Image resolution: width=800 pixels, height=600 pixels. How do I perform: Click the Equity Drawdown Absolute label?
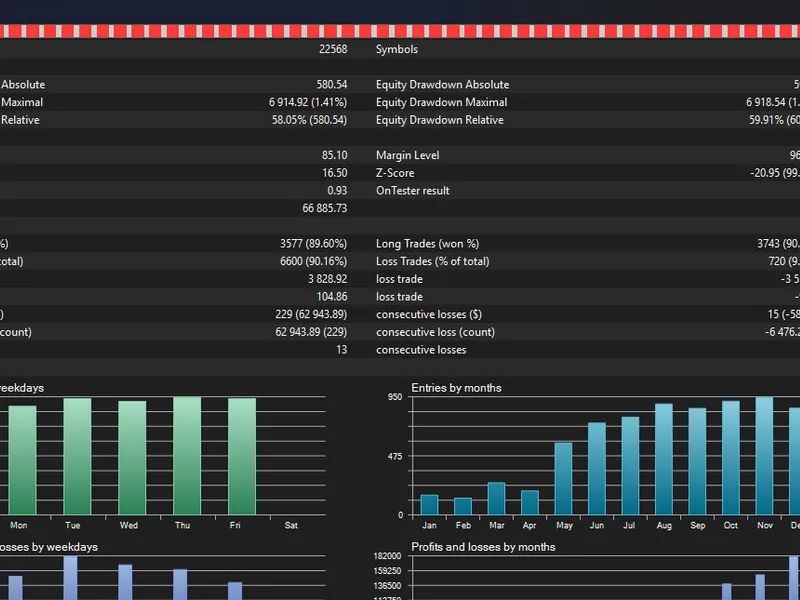(x=442, y=85)
